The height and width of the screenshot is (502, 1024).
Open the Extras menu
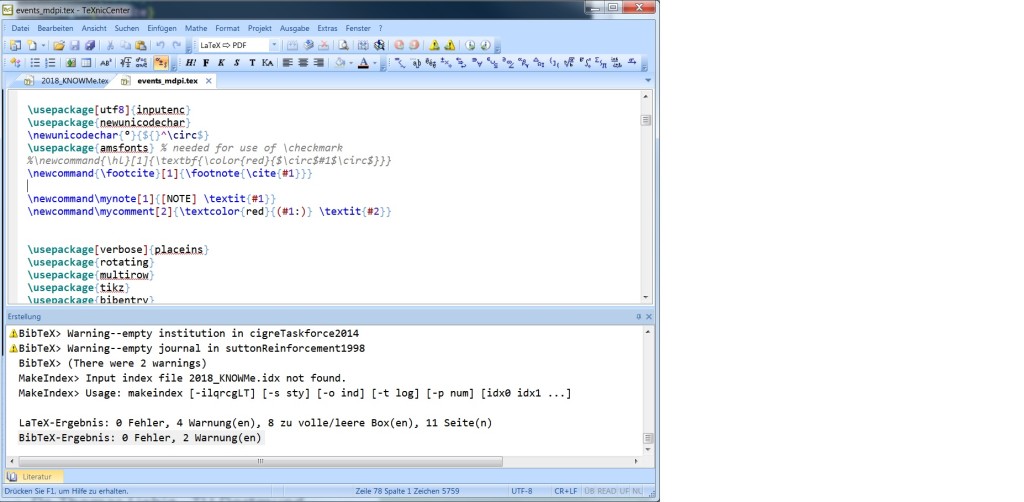point(327,28)
